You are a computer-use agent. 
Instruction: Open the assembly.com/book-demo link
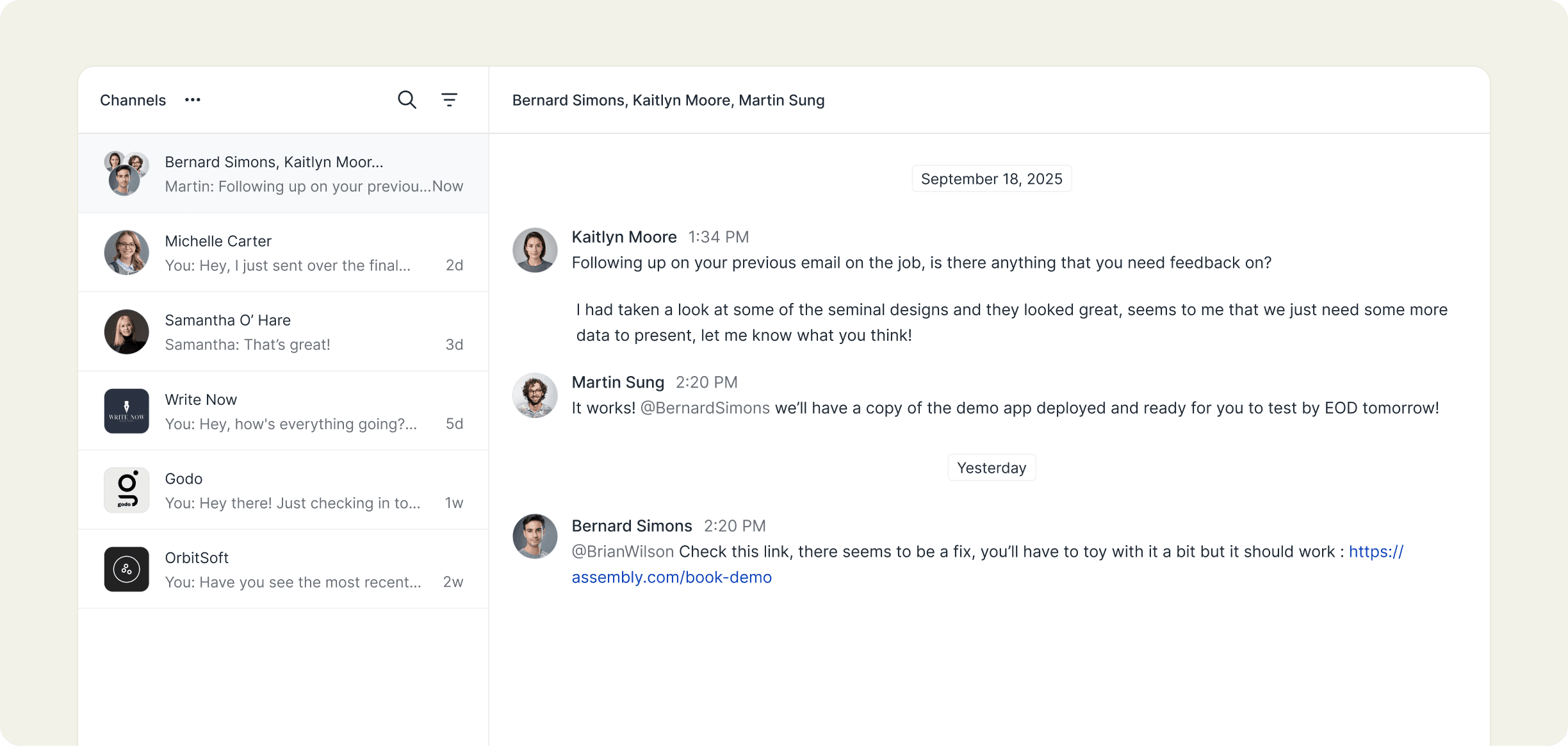671,577
